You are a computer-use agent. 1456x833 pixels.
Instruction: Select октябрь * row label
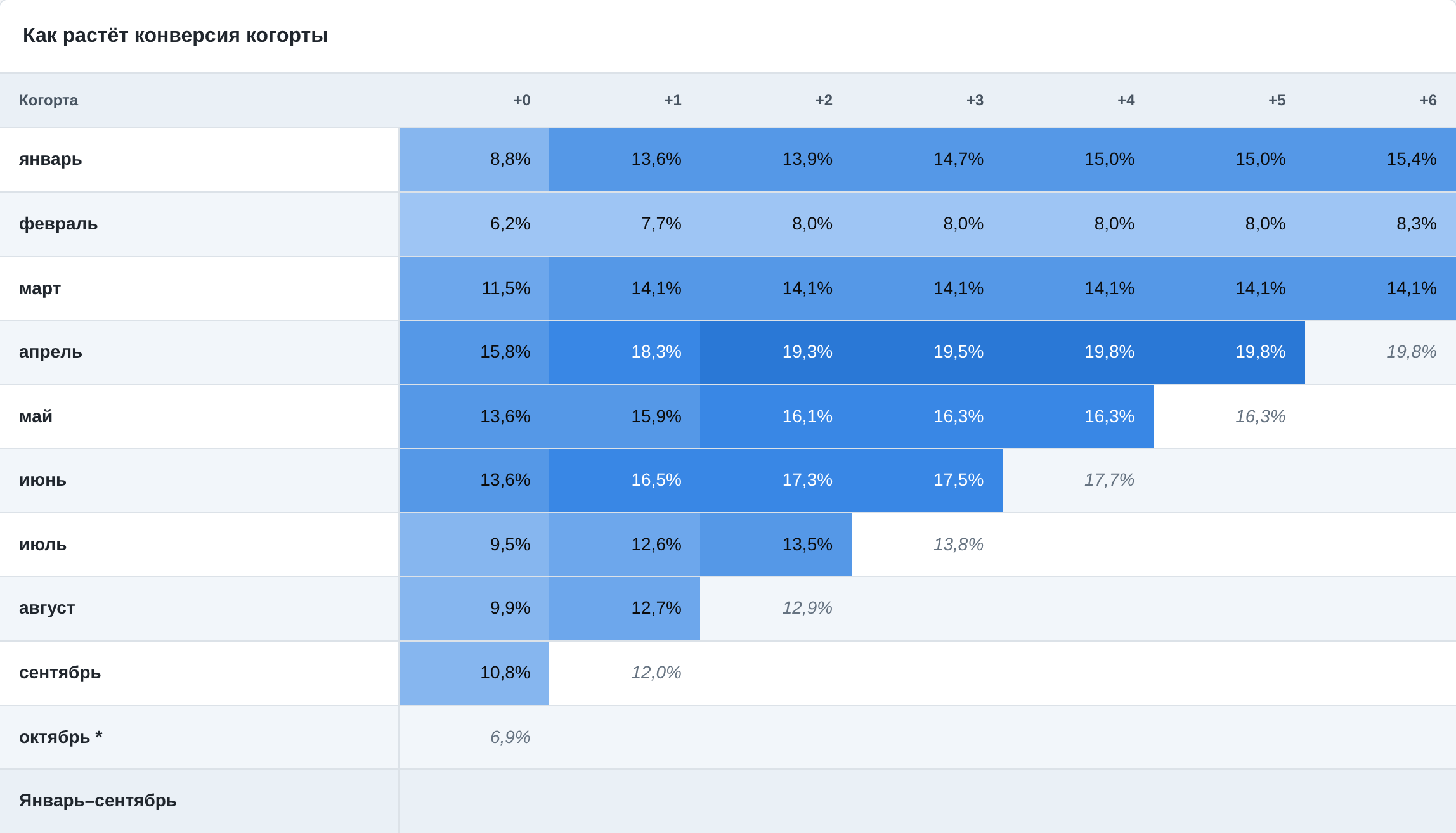61,737
